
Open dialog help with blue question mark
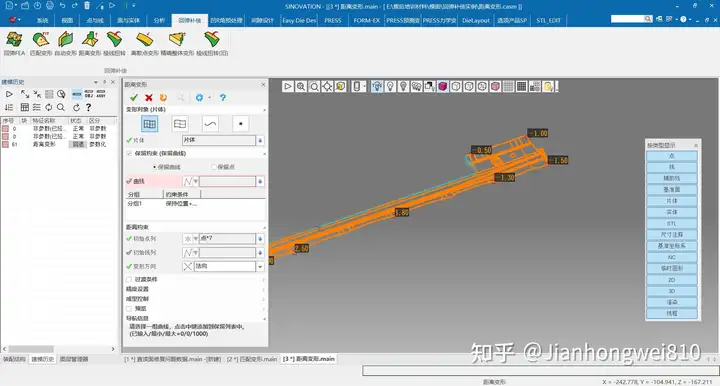[223, 97]
